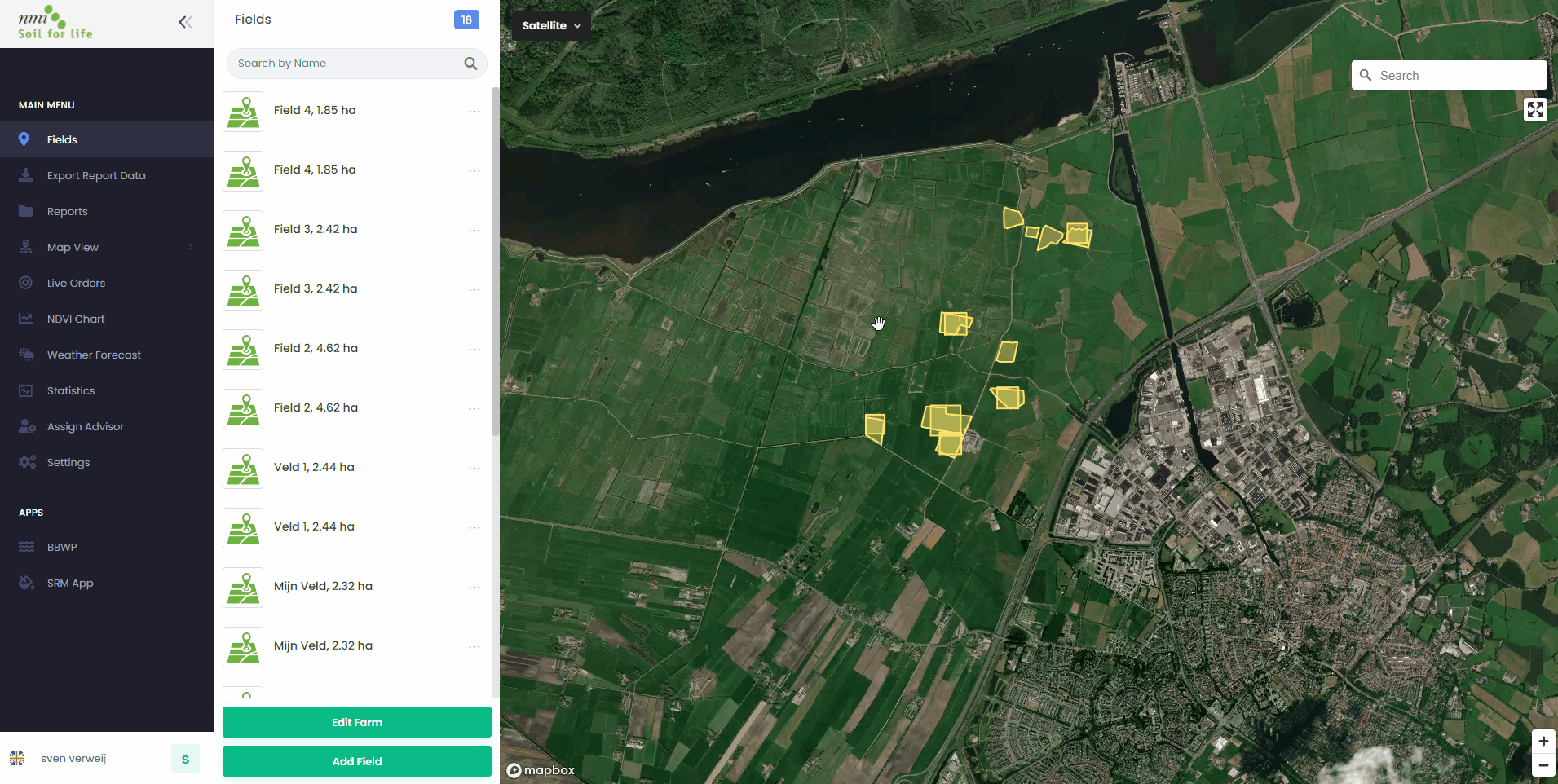Open Weather Forecast from main menu
The image size is (1558, 784).
pyautogui.click(x=94, y=355)
